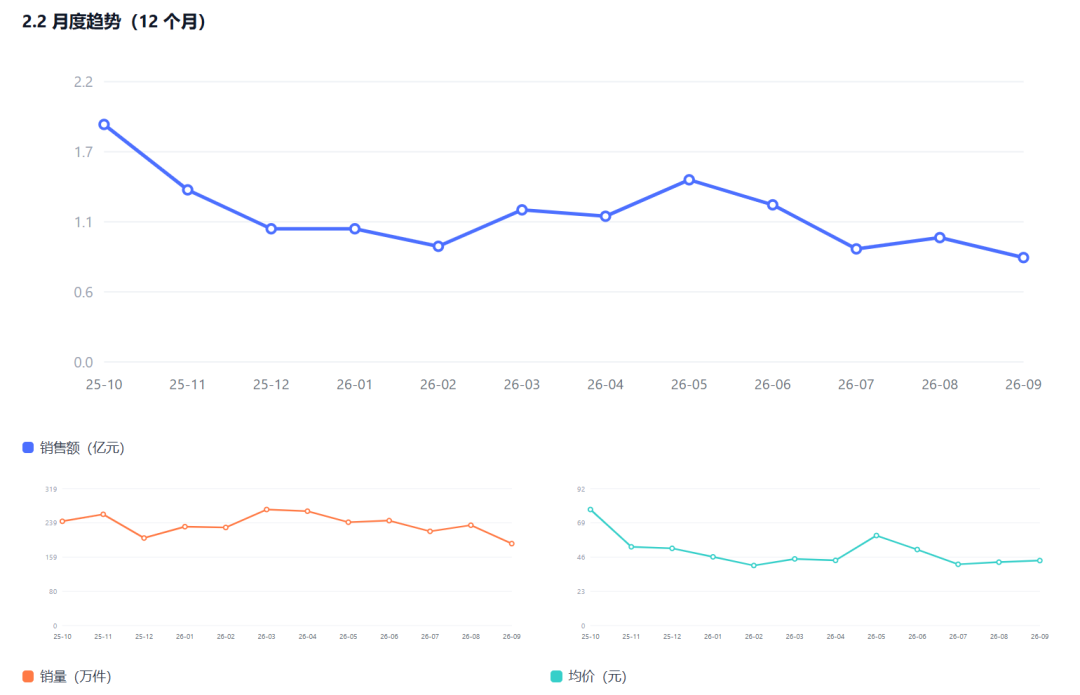Click the 0.6 y-axis value
Image resolution: width=1080 pixels, height=695 pixels.
[83, 292]
